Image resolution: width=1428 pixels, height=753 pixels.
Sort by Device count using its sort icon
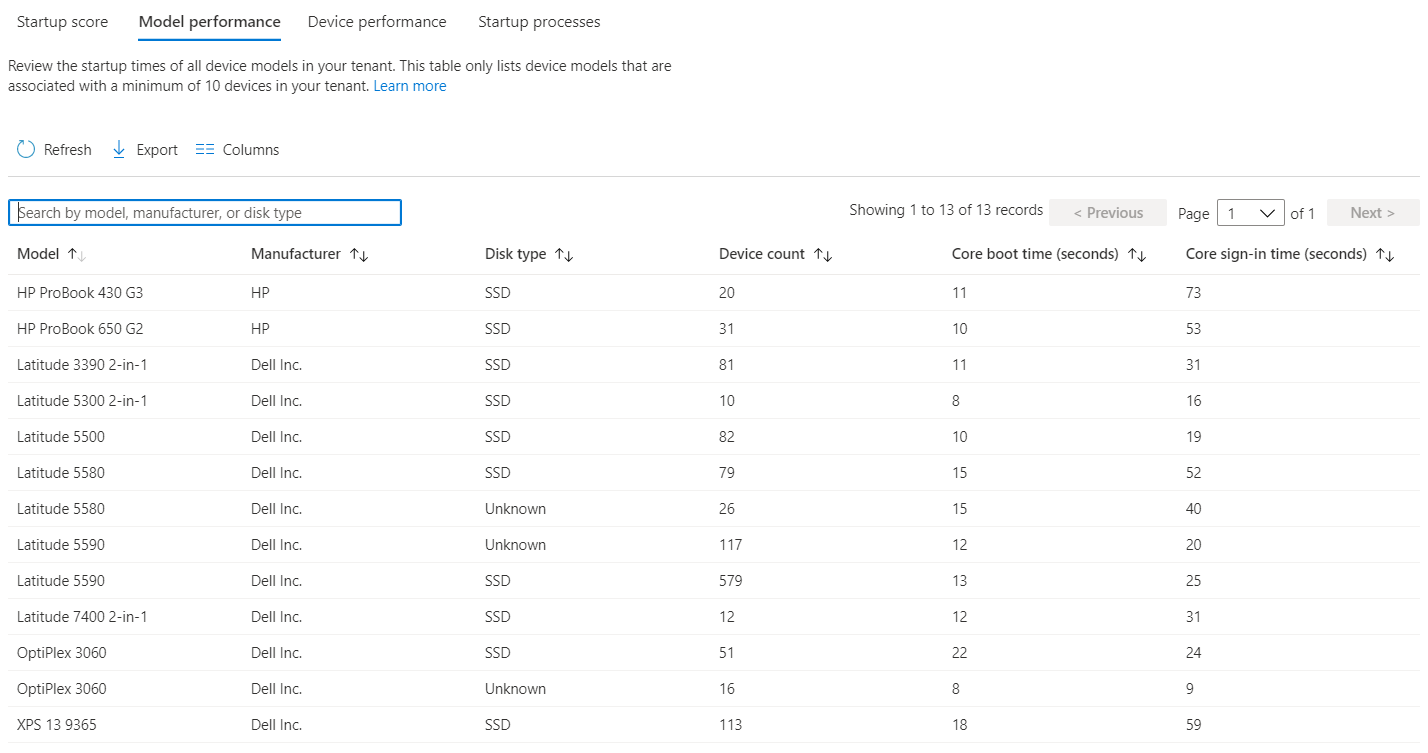tap(824, 254)
